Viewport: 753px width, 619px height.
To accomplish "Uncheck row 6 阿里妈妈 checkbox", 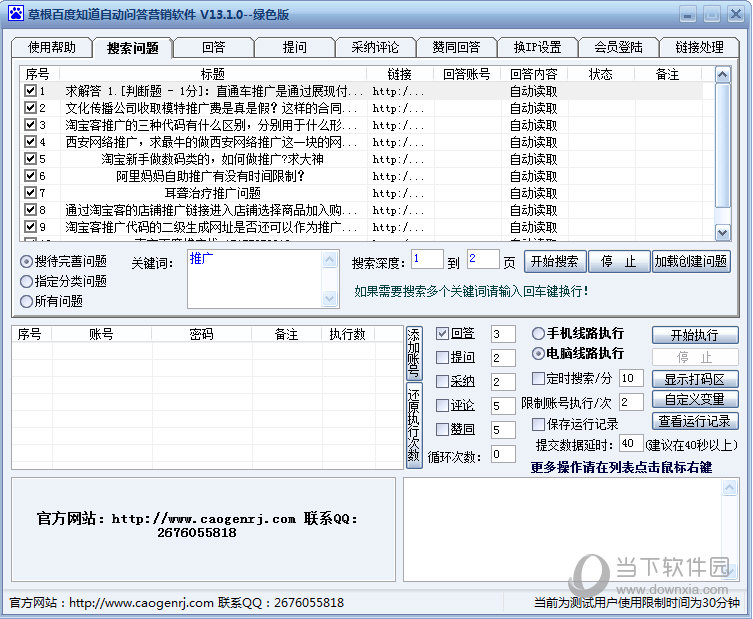I will click(x=30, y=176).
